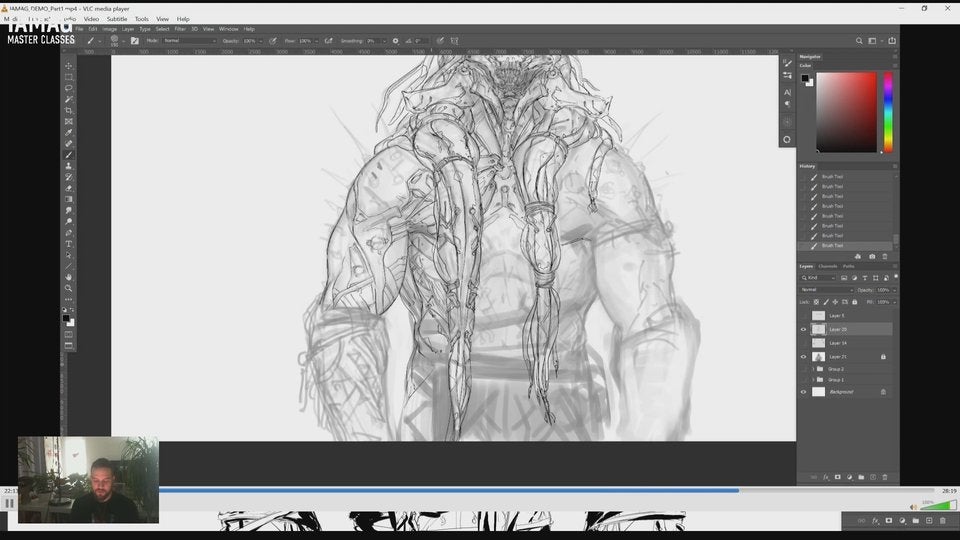Toggle visibility of Group 1
The height and width of the screenshot is (540, 960).
[x=804, y=380]
